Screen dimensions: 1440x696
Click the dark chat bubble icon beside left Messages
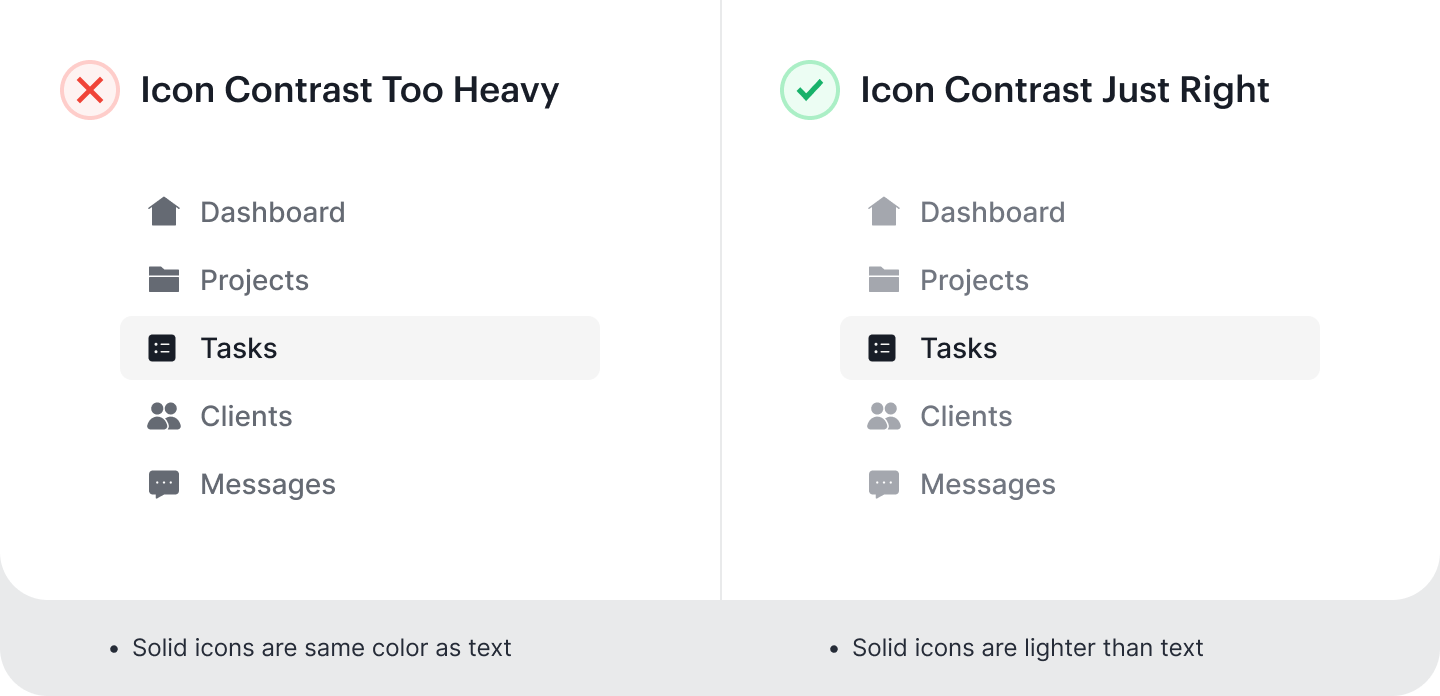click(163, 484)
